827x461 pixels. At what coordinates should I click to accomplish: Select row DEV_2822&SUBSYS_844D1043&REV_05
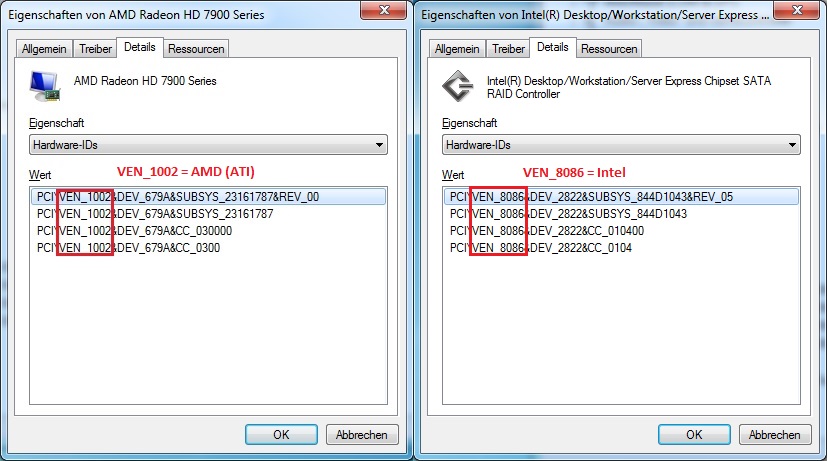click(621, 197)
